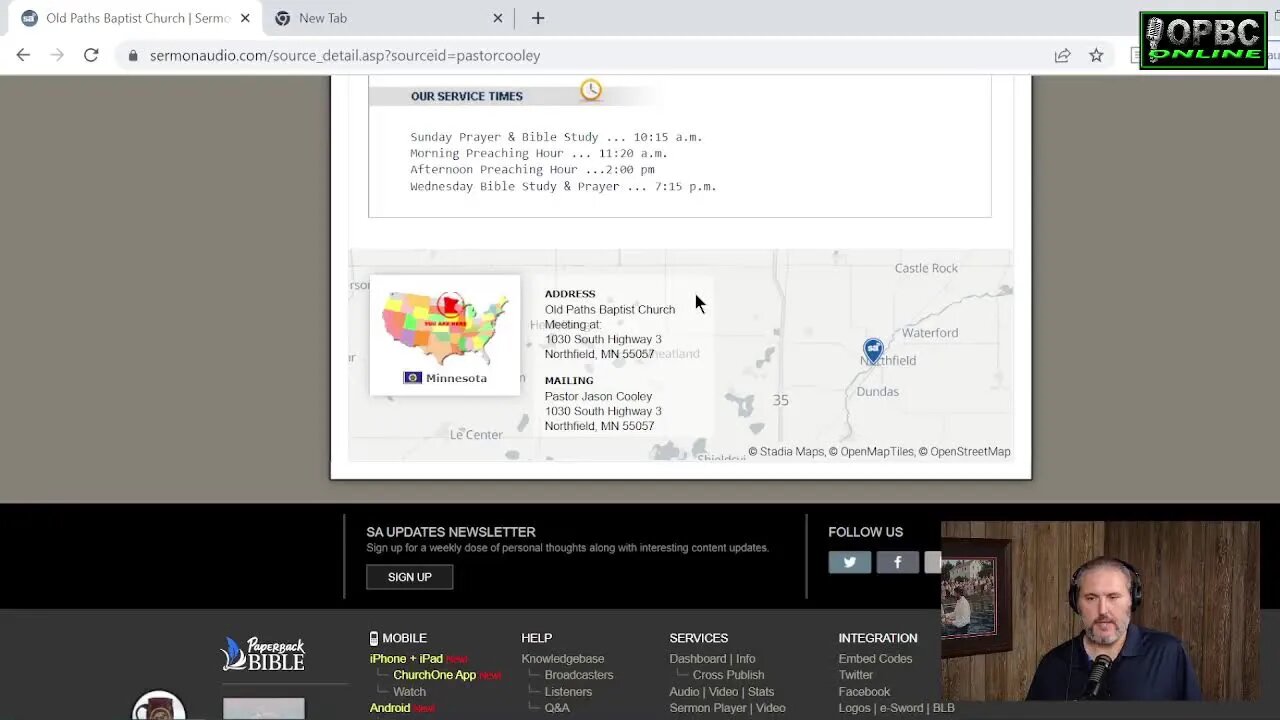
Task: Open the Android link
Action: pos(390,708)
